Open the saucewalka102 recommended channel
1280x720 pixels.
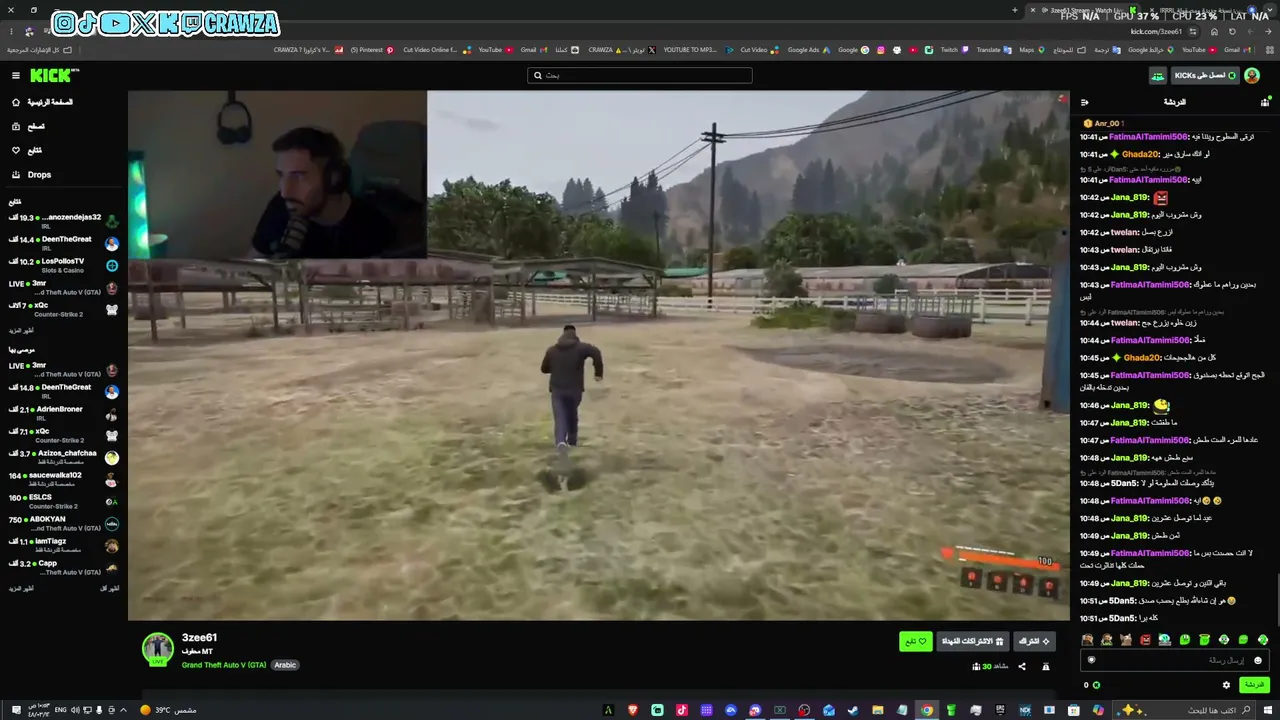64,479
